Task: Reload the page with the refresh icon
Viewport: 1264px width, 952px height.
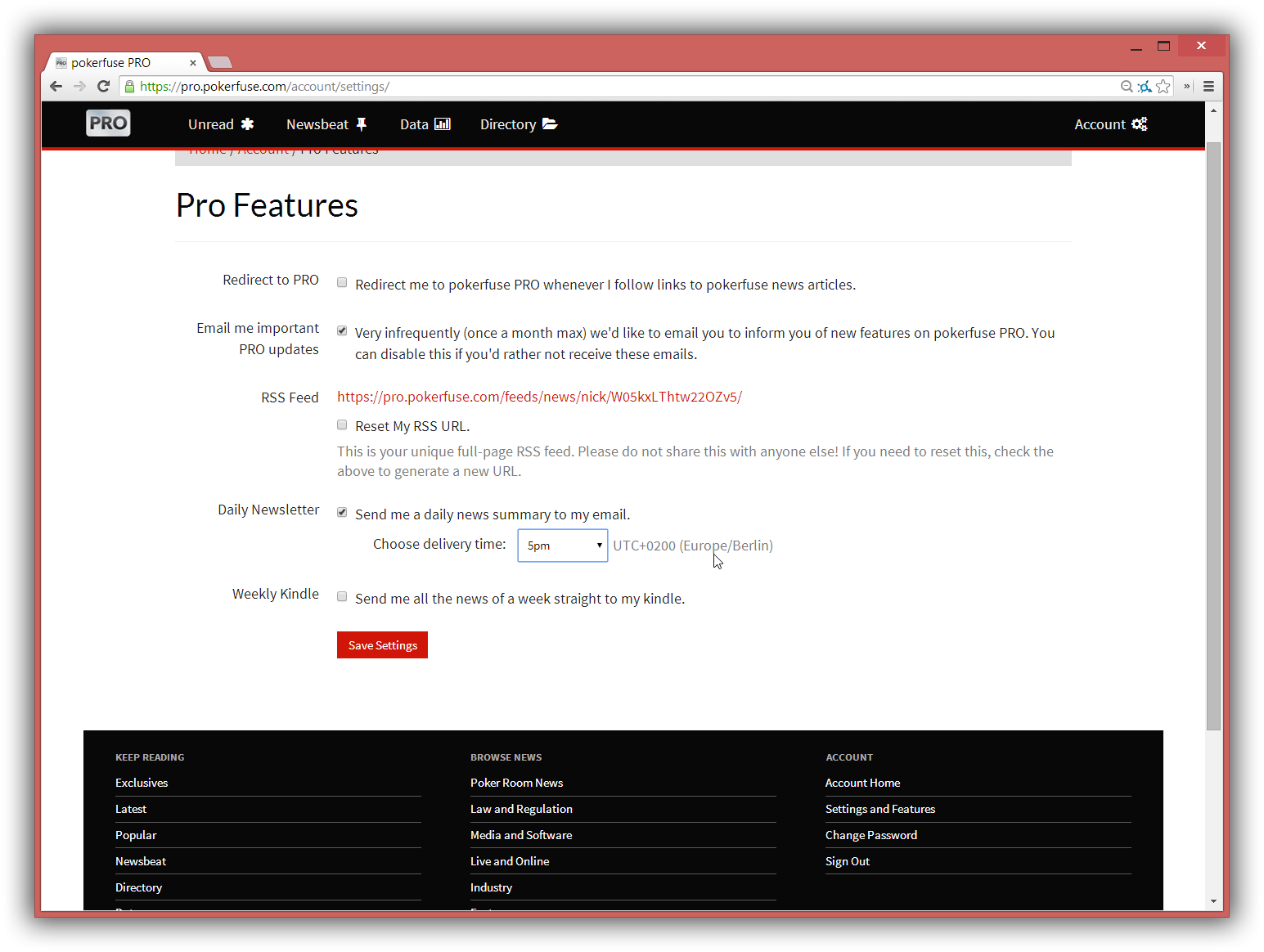Action: pyautogui.click(x=103, y=87)
